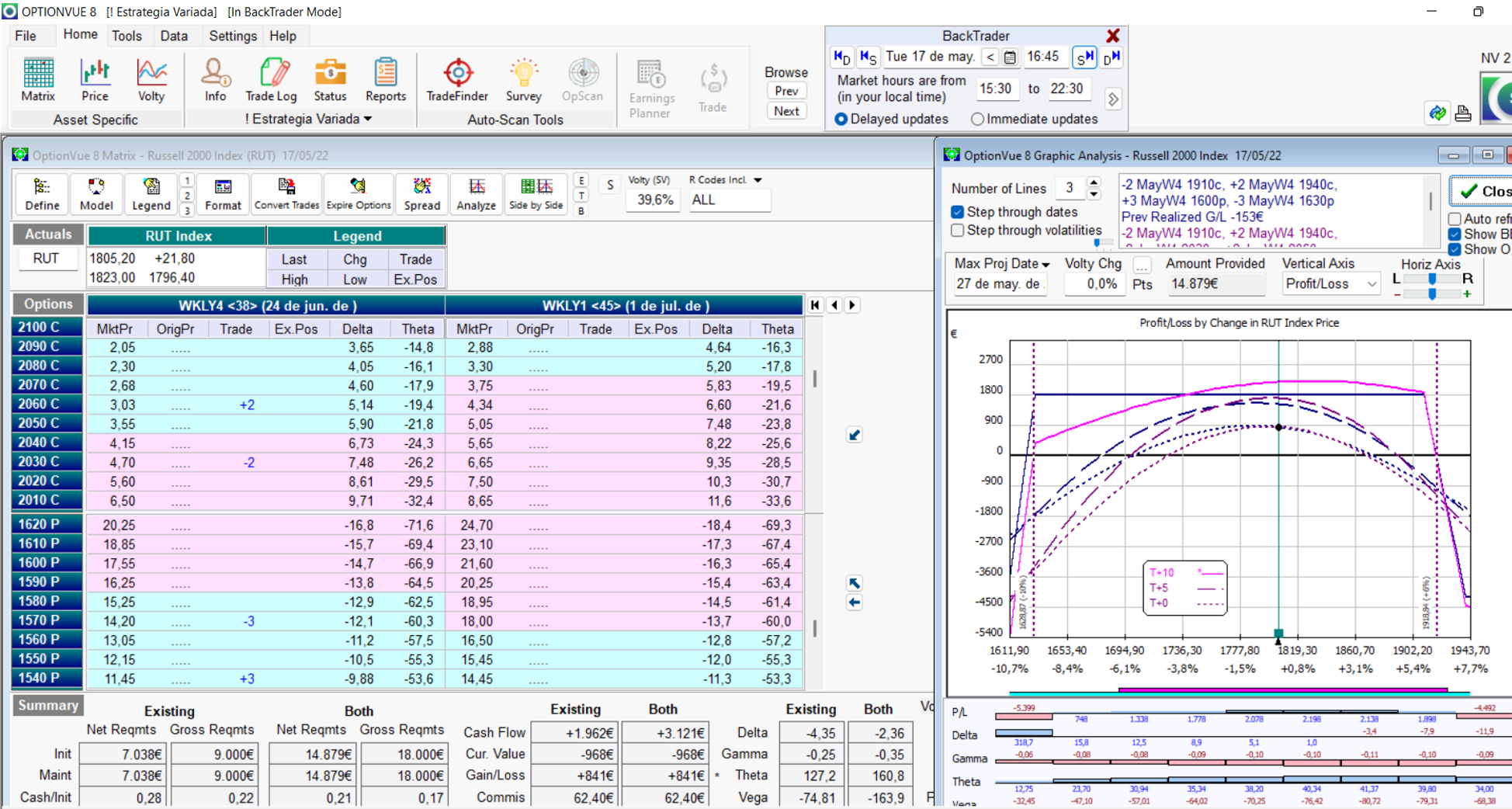Adjust the lower Horiz Axis minus-plus slider

click(x=1432, y=293)
